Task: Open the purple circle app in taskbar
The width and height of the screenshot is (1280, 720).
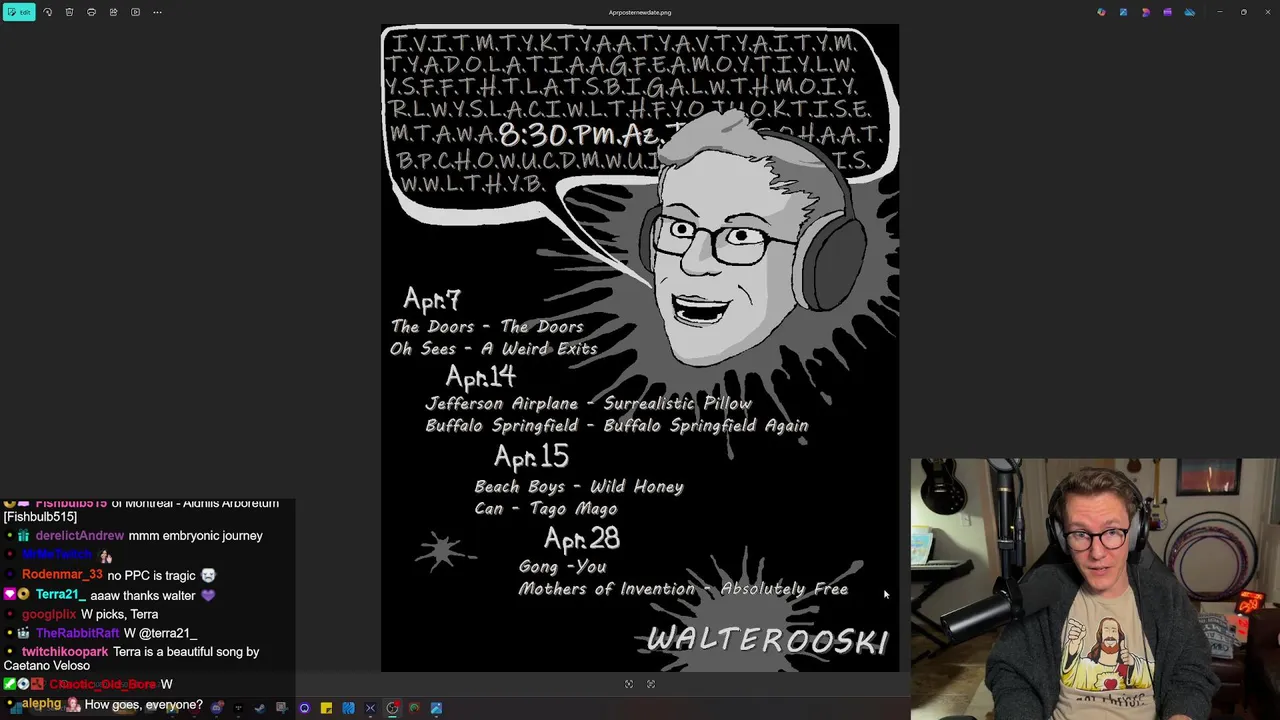Action: pyautogui.click(x=304, y=708)
